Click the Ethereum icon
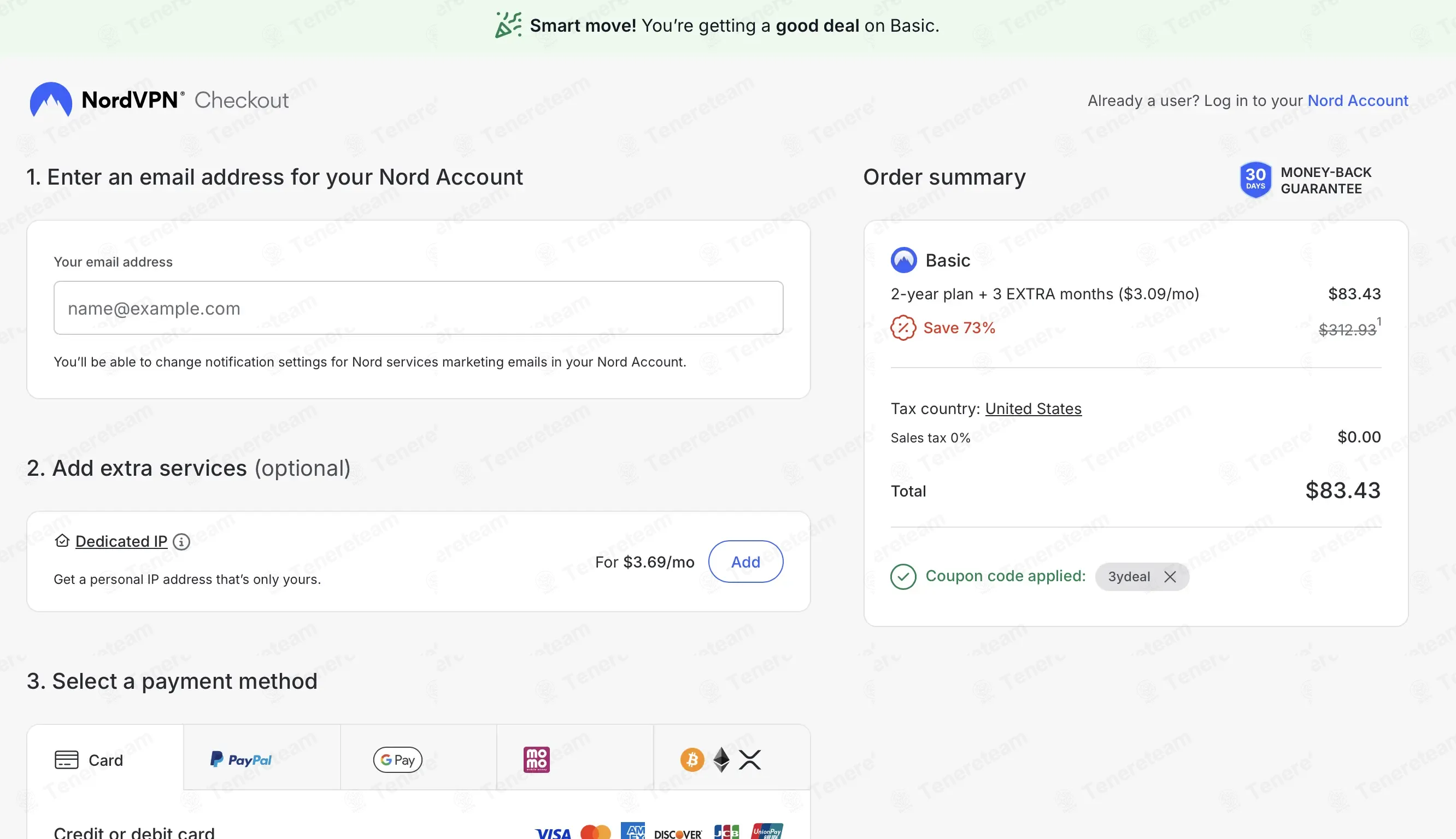This screenshot has height=839, width=1456. click(721, 759)
